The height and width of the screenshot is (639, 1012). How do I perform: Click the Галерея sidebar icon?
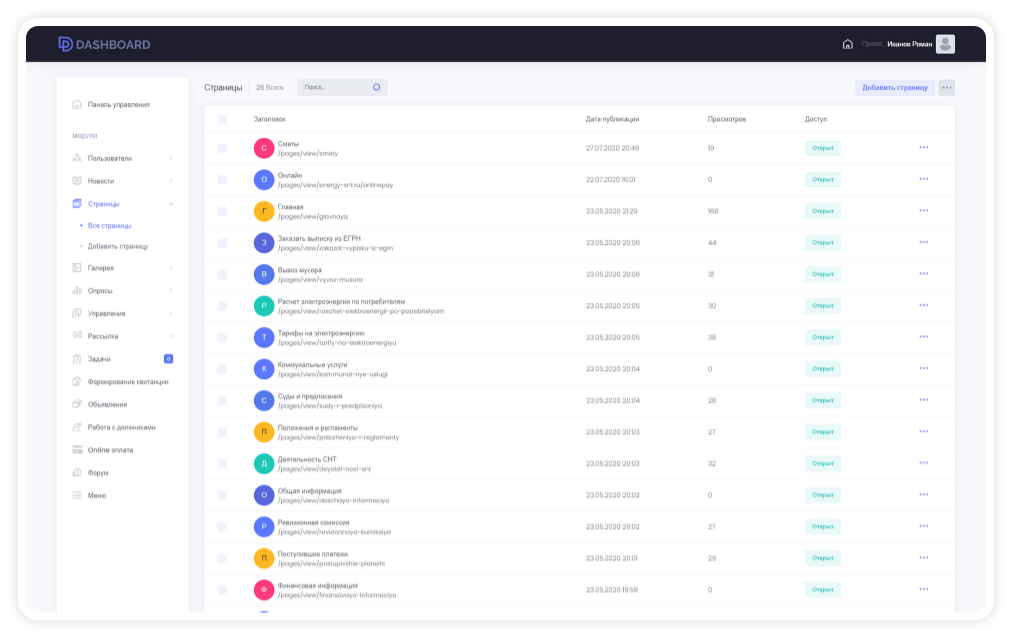click(x=77, y=268)
